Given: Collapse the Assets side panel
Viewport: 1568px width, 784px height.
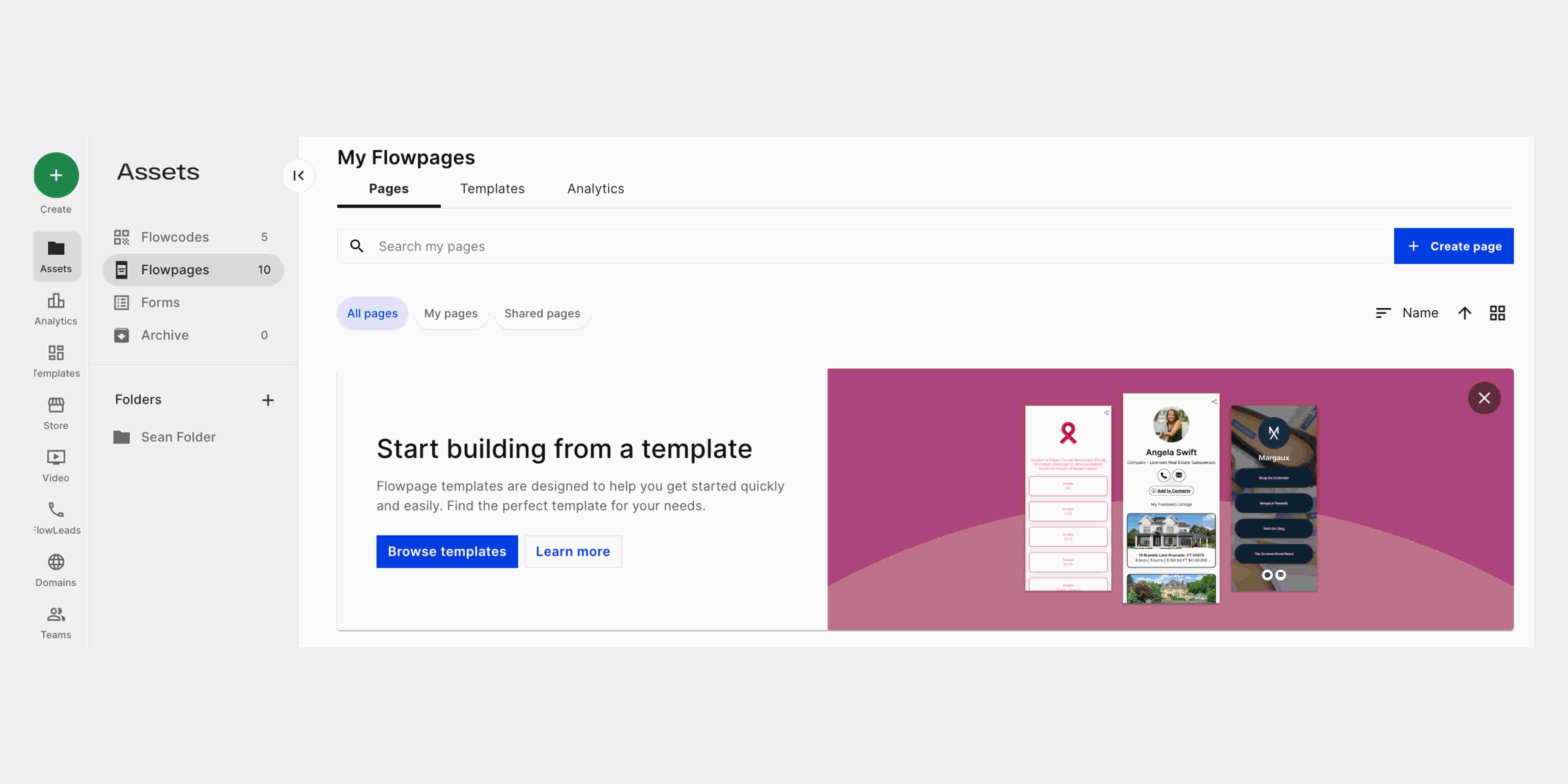Looking at the screenshot, I should coord(298,175).
